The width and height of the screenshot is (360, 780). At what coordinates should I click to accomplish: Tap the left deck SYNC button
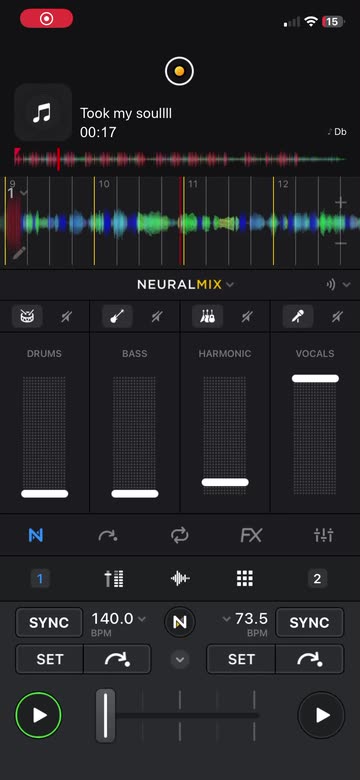[x=49, y=622]
